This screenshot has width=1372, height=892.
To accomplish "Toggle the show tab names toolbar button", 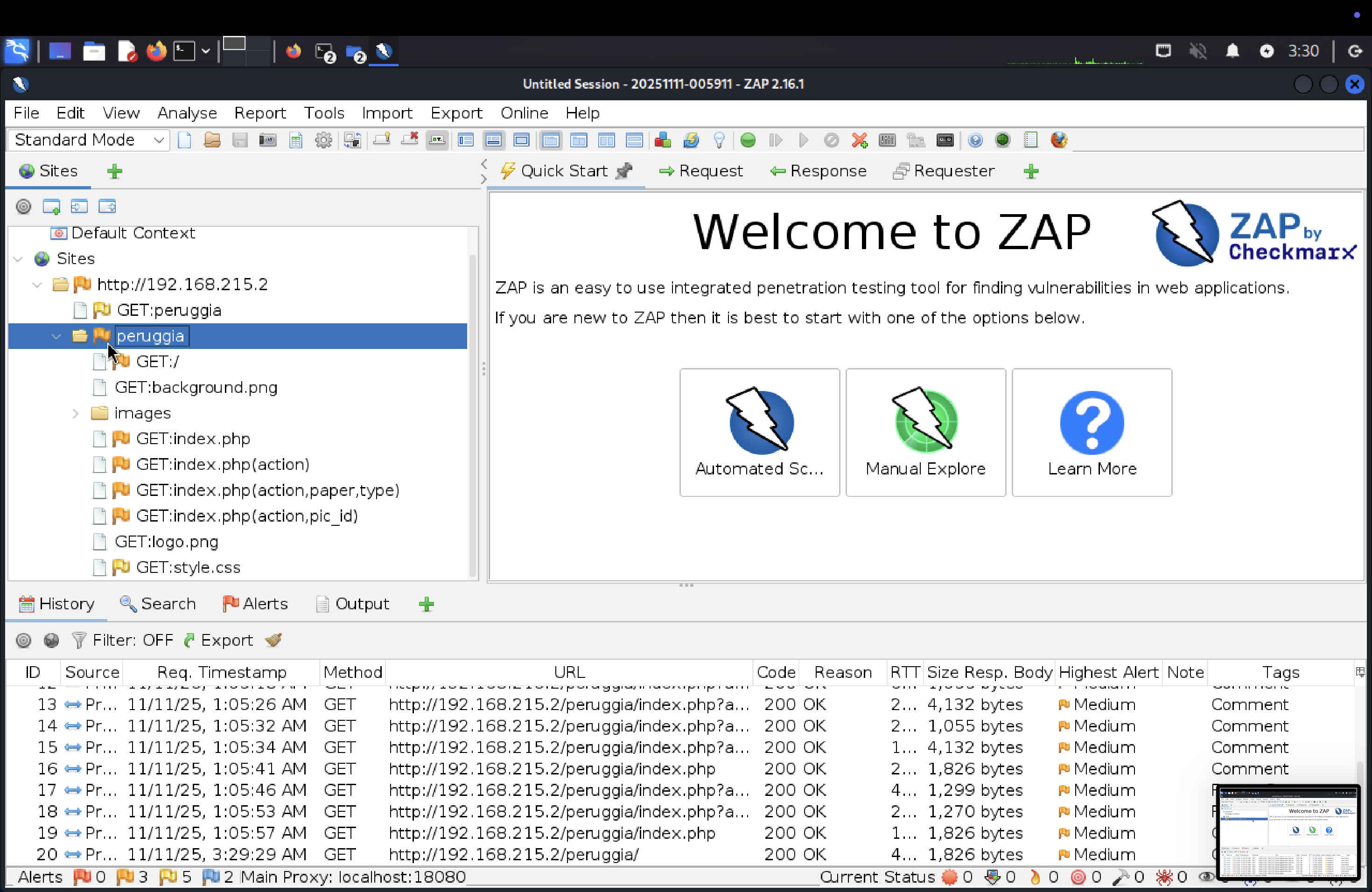I will click(x=437, y=140).
